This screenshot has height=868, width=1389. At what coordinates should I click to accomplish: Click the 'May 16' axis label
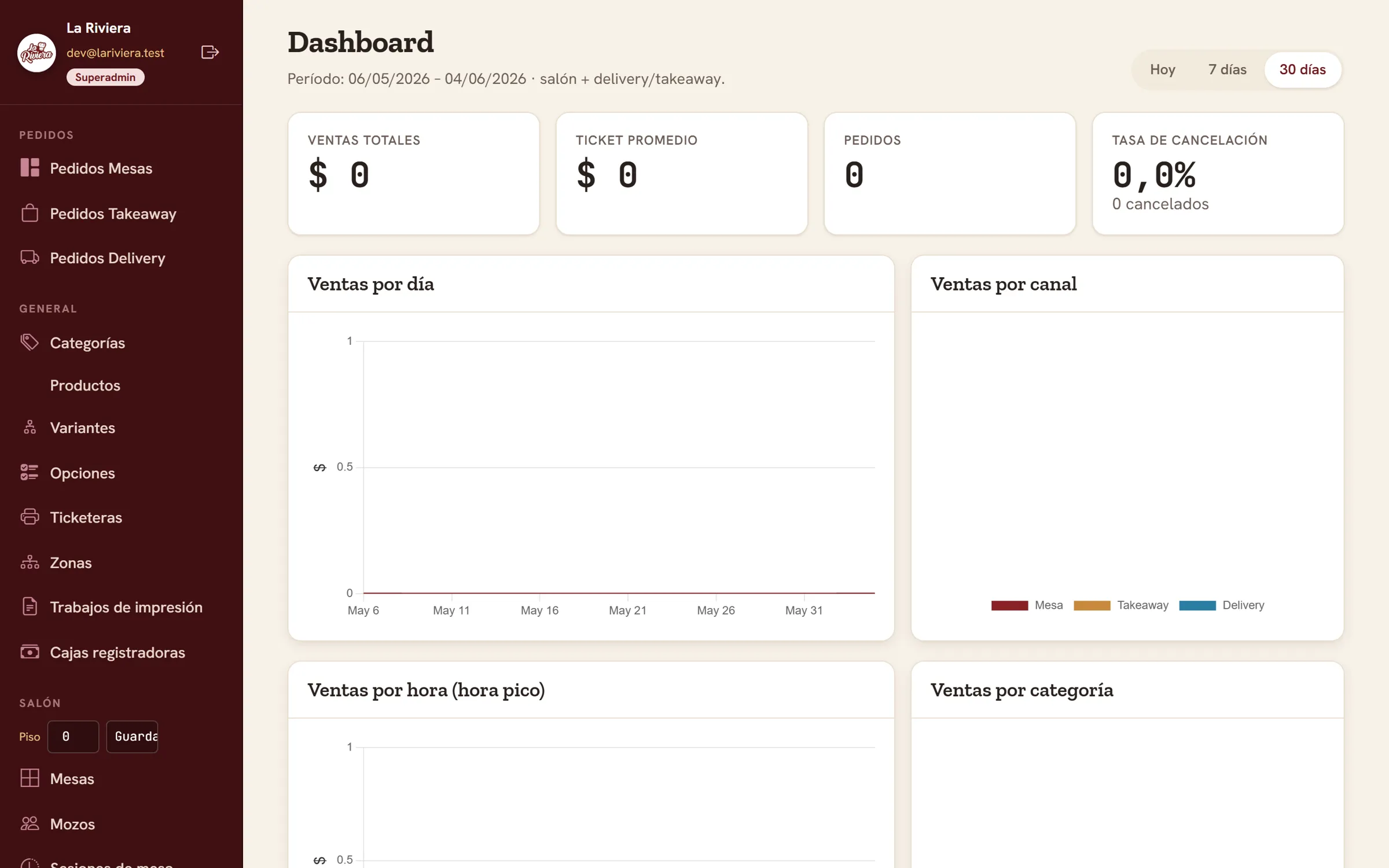[x=539, y=610]
